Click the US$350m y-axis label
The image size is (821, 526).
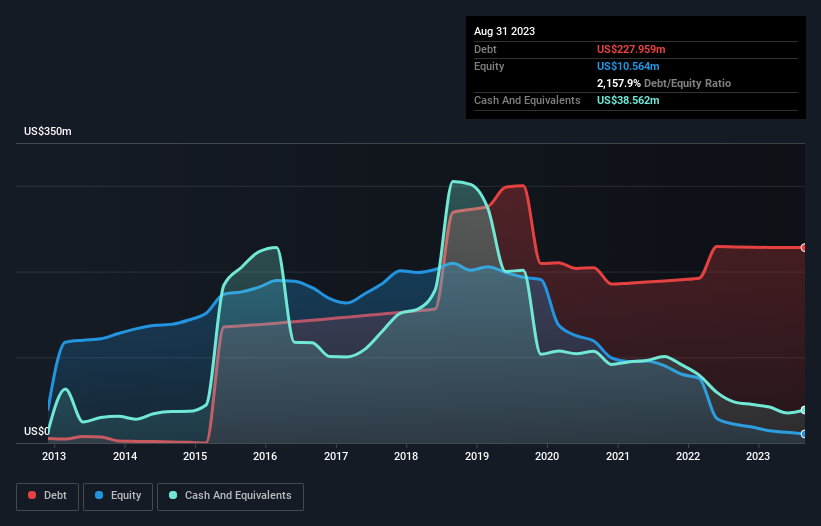click(48, 131)
